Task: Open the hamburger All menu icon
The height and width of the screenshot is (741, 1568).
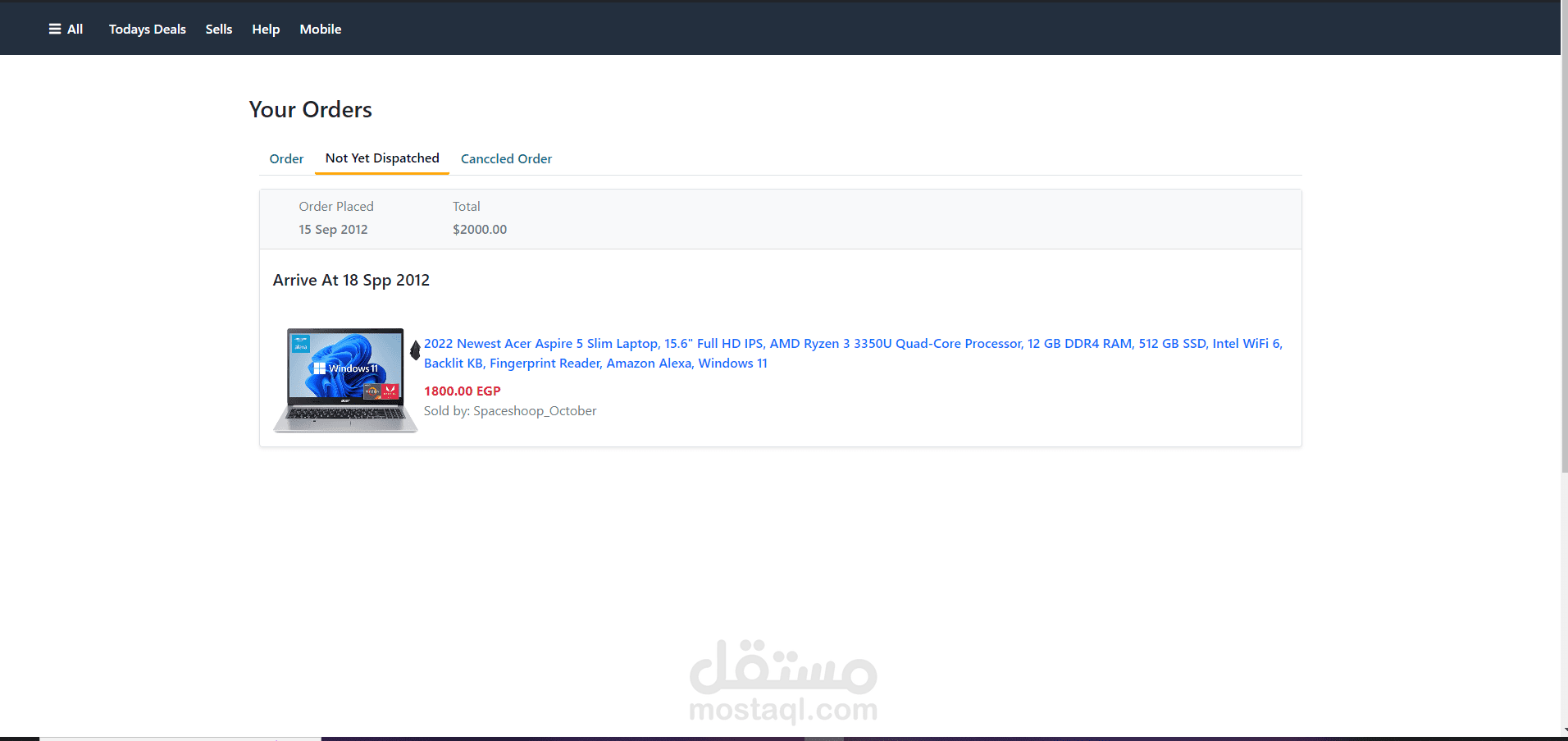Action: [55, 29]
